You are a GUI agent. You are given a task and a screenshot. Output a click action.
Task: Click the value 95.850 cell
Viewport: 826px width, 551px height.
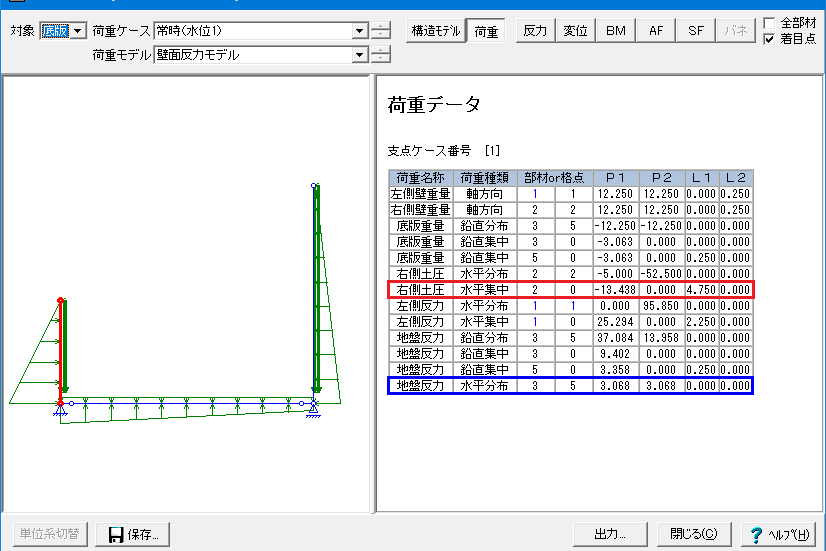click(661, 306)
